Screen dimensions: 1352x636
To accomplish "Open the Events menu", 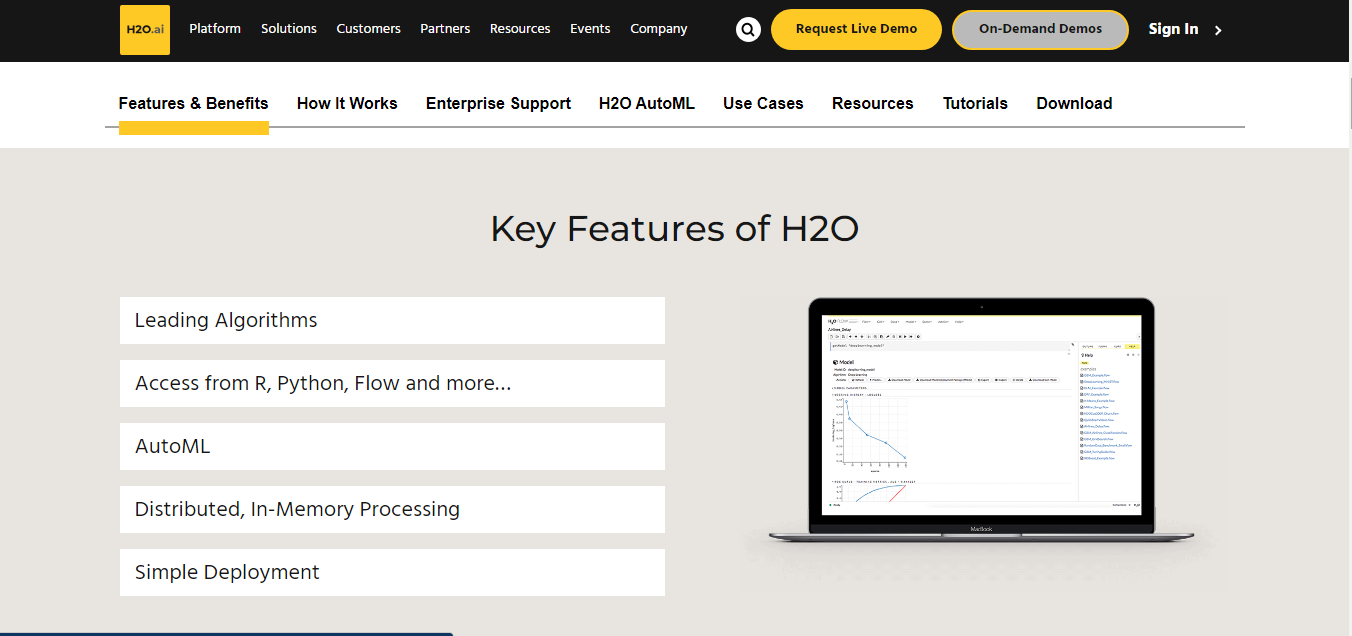I will click(590, 29).
